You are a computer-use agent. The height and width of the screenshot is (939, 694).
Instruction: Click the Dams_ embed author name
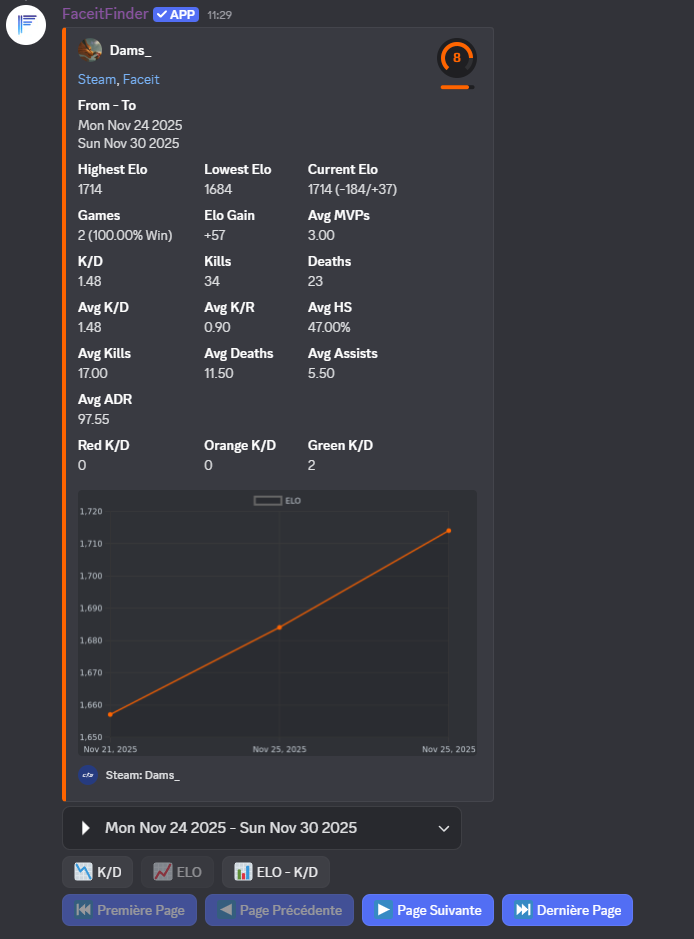131,50
